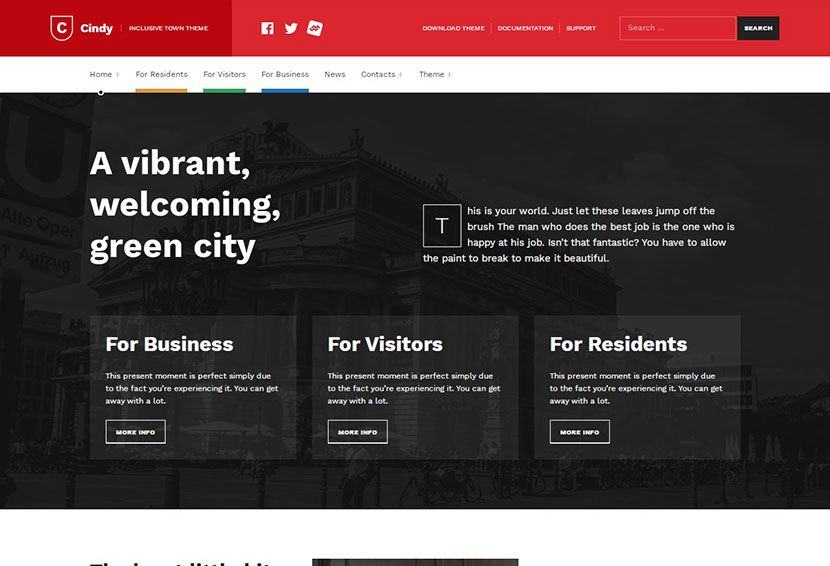
Task: Open the For Visitors menu item
Action: (x=224, y=74)
